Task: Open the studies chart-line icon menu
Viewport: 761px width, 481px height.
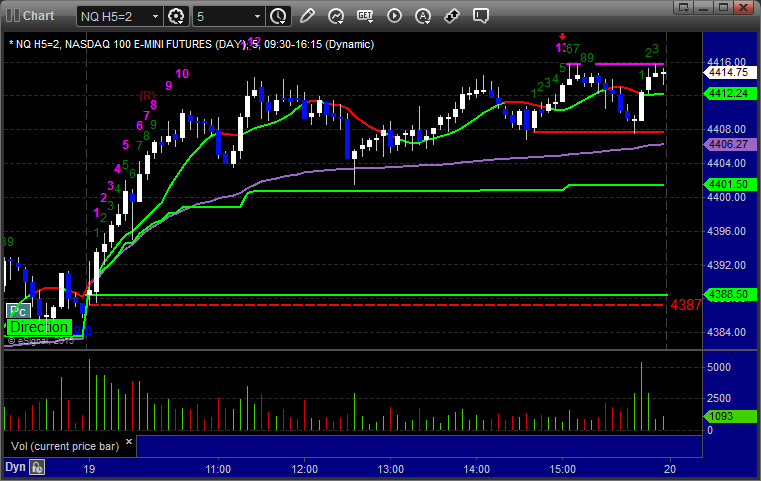Action: coord(336,16)
